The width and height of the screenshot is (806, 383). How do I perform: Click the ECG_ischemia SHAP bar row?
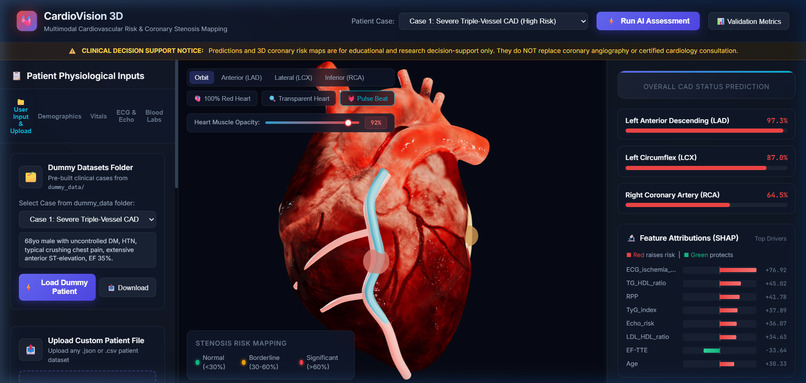tap(706, 270)
